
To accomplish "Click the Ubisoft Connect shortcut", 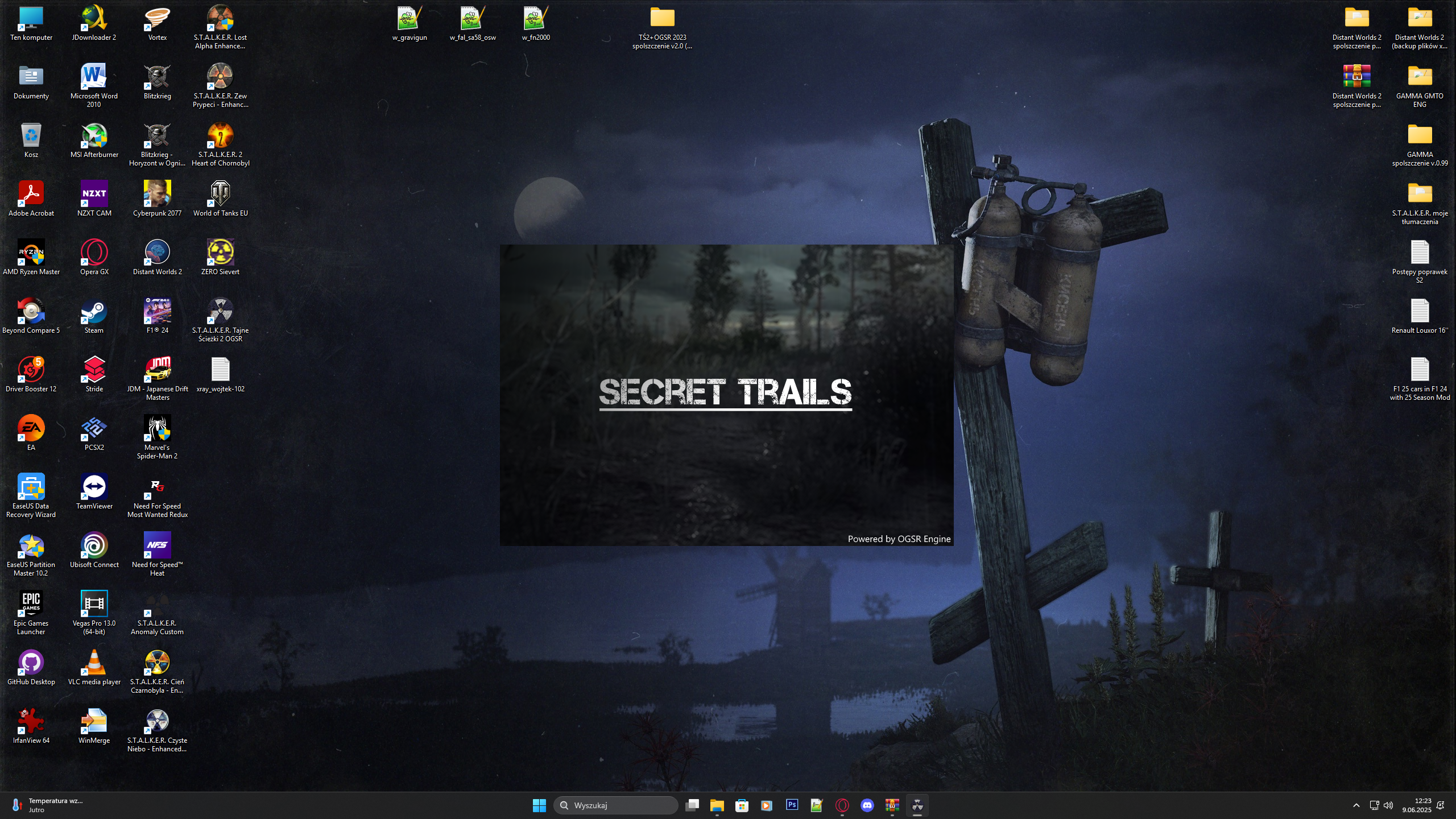I will click(94, 551).
